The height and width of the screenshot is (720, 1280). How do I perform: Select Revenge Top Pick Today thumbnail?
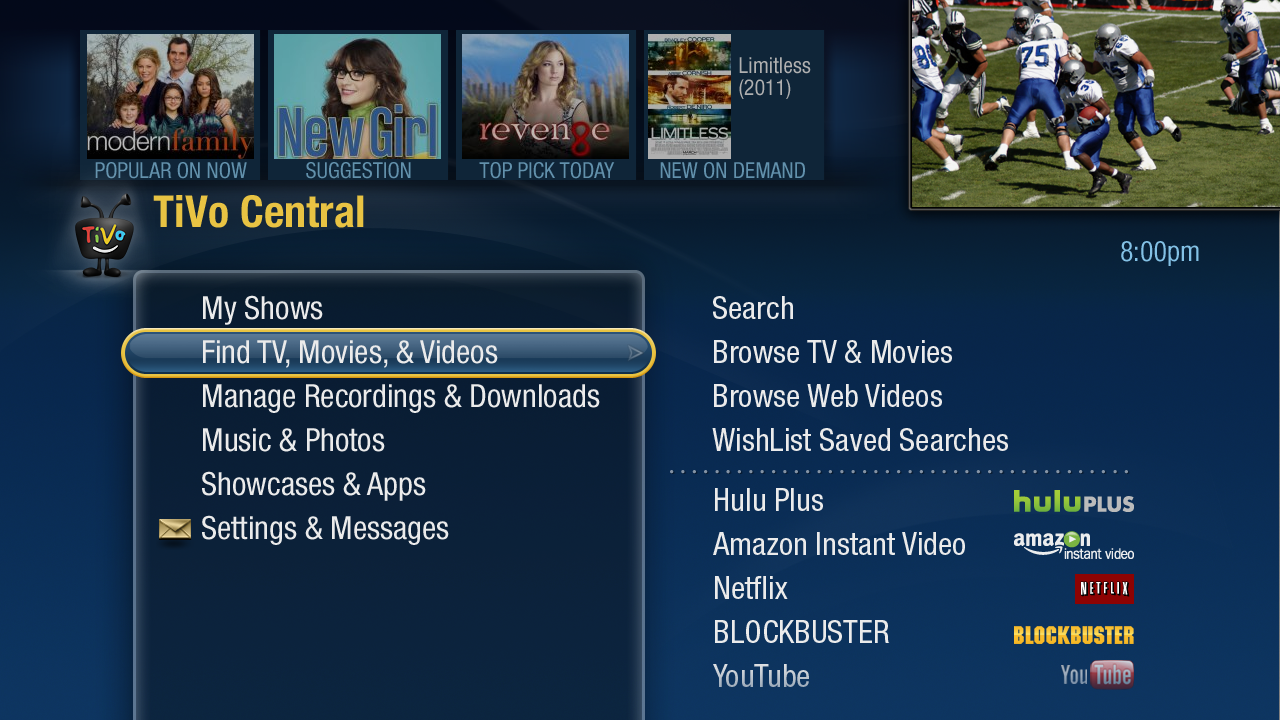(546, 105)
